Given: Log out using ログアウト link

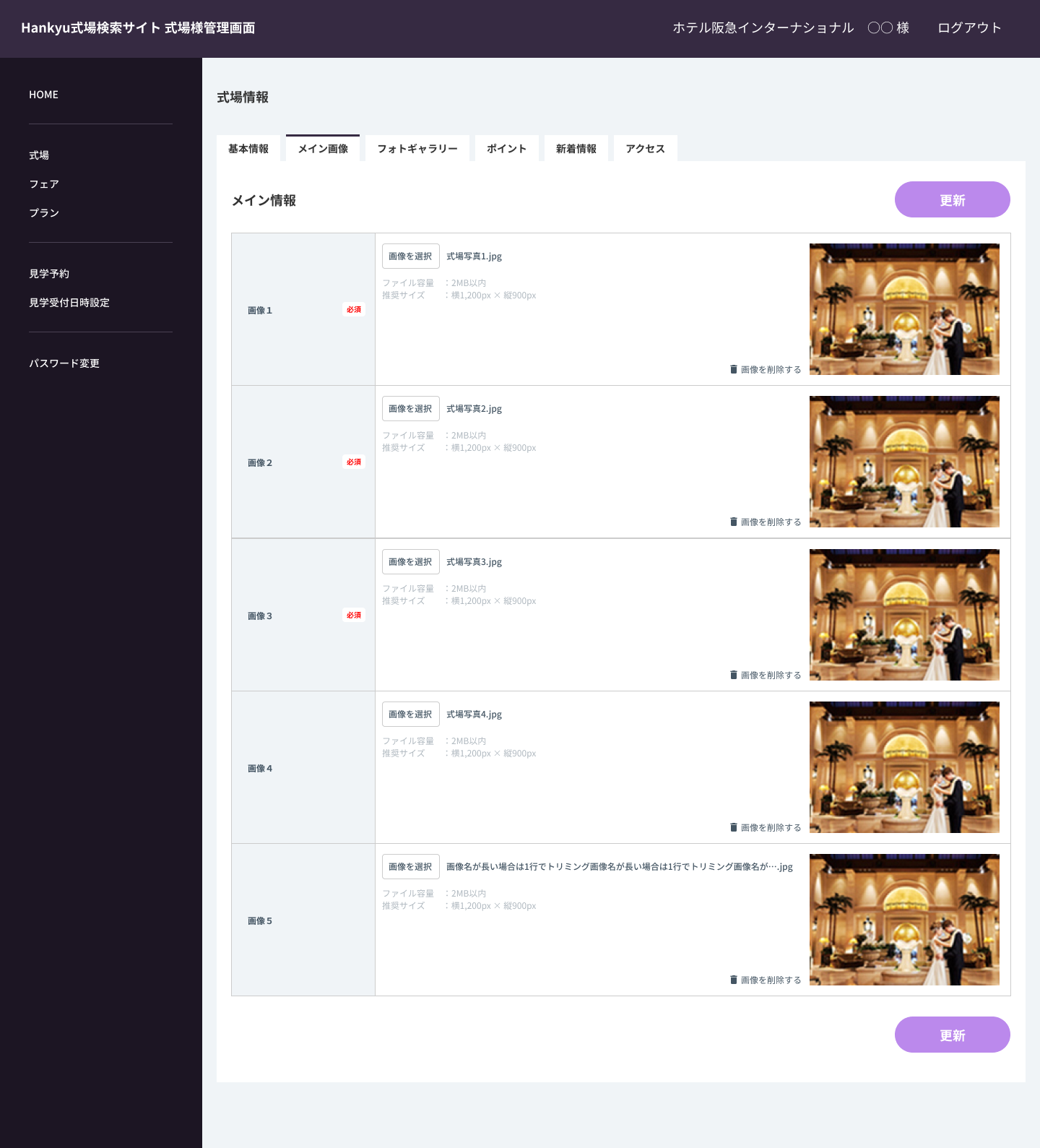Looking at the screenshot, I should [x=969, y=28].
